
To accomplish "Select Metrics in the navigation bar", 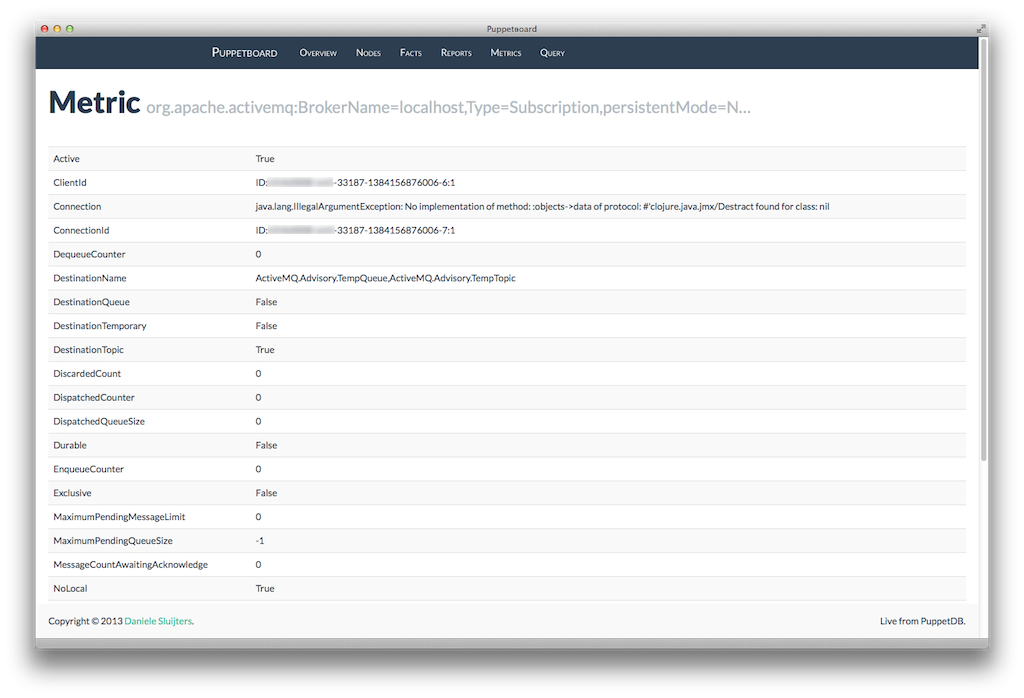I will [x=506, y=53].
